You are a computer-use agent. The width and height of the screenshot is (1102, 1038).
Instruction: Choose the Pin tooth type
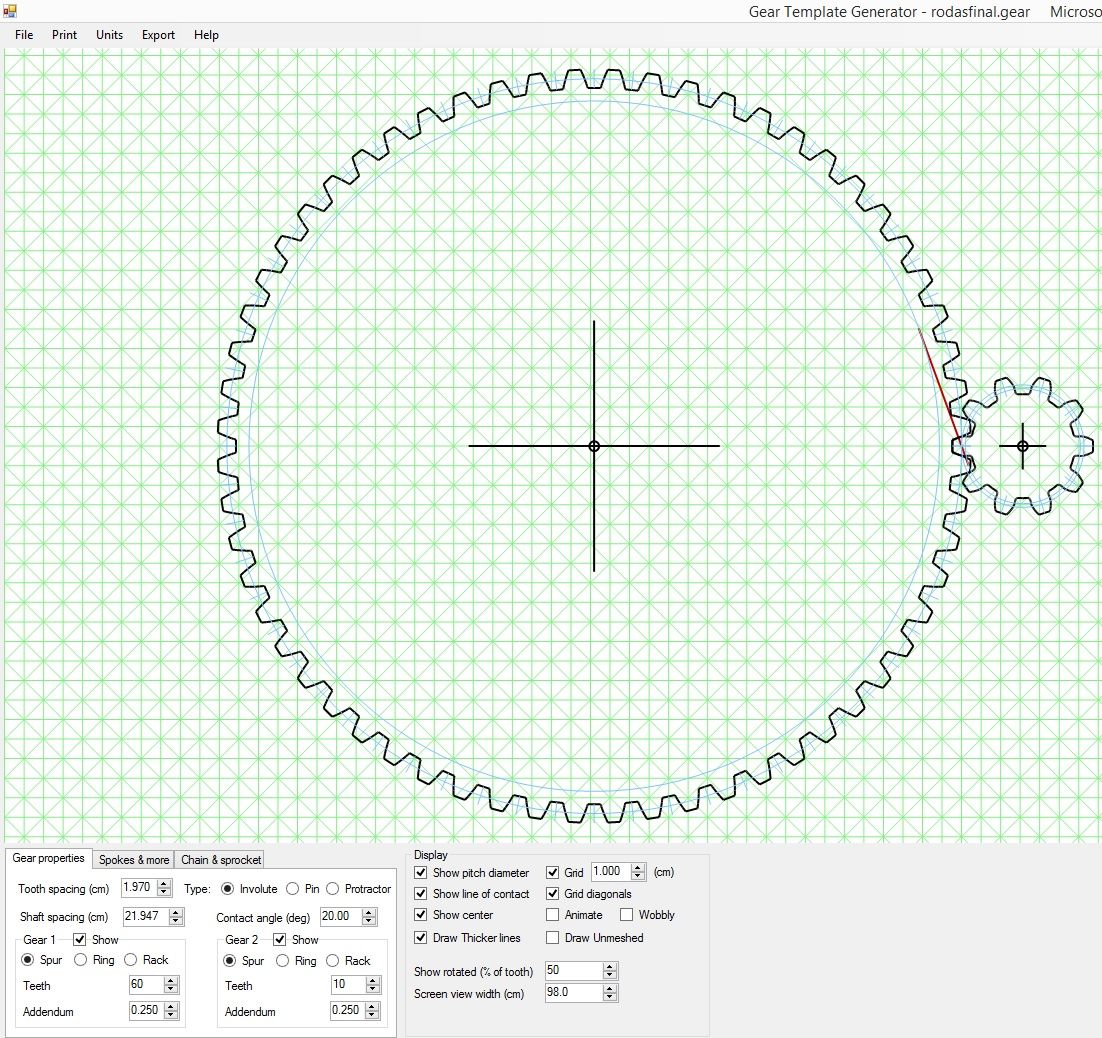(x=293, y=889)
